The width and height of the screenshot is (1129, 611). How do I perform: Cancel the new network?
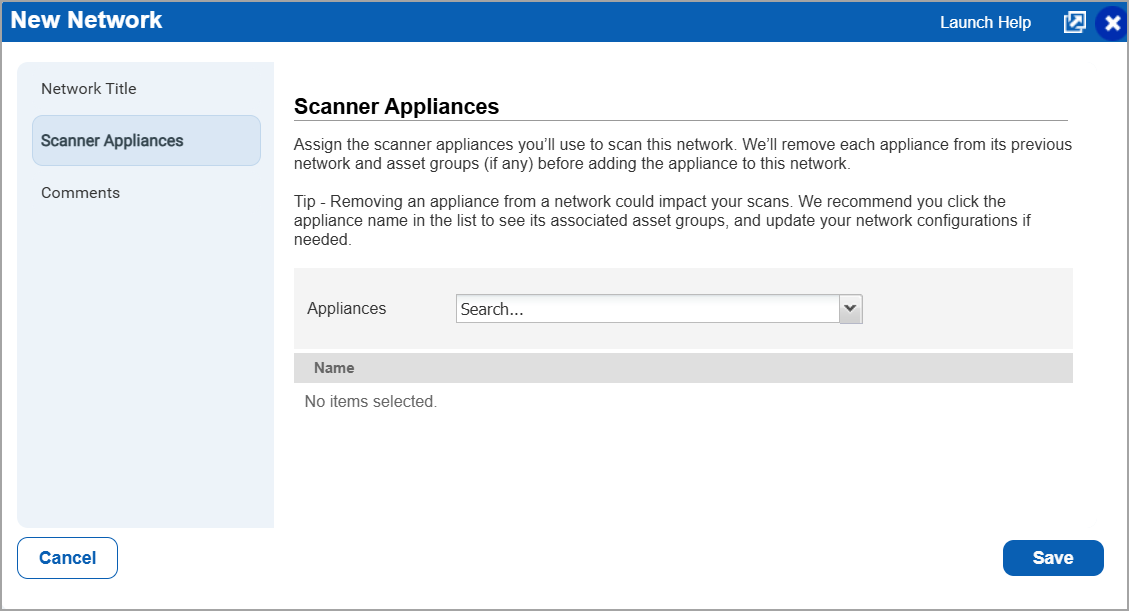point(68,558)
